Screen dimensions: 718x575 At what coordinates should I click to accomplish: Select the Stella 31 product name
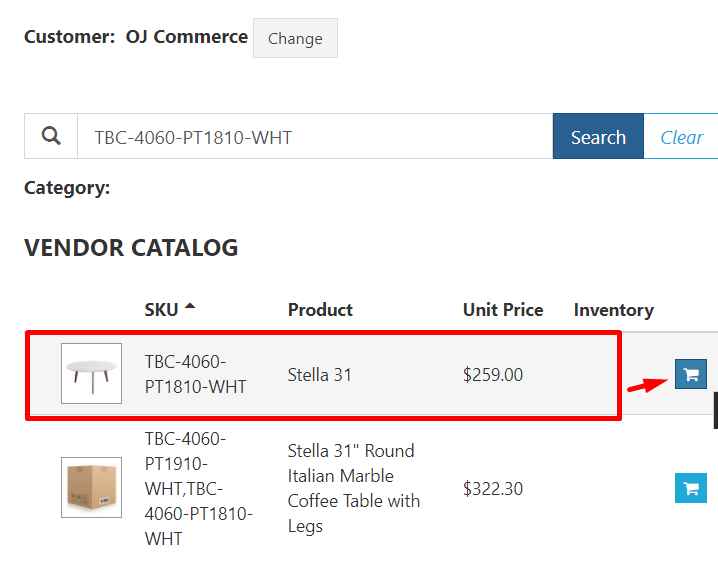319,375
